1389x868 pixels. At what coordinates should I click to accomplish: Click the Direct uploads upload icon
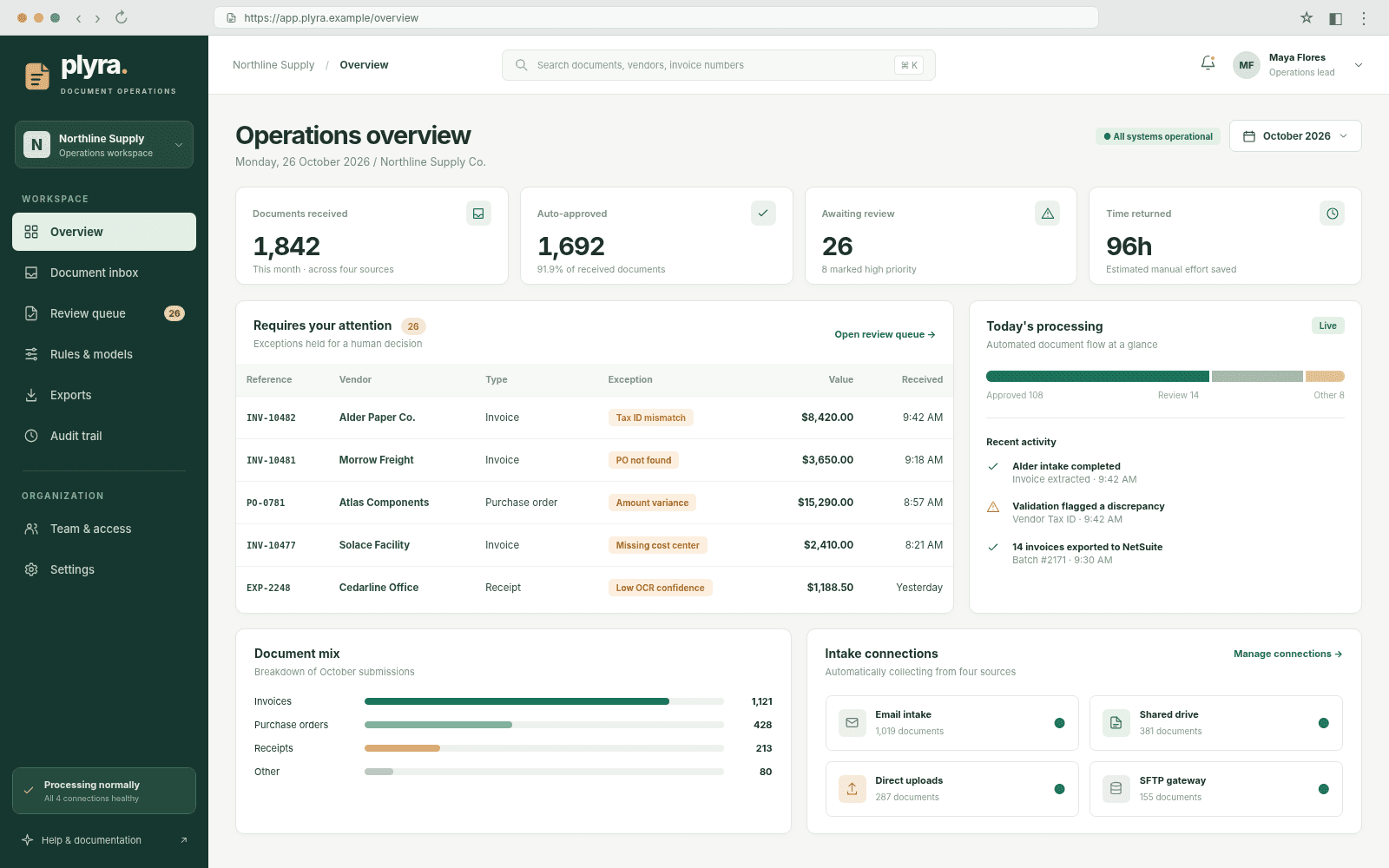pos(852,789)
